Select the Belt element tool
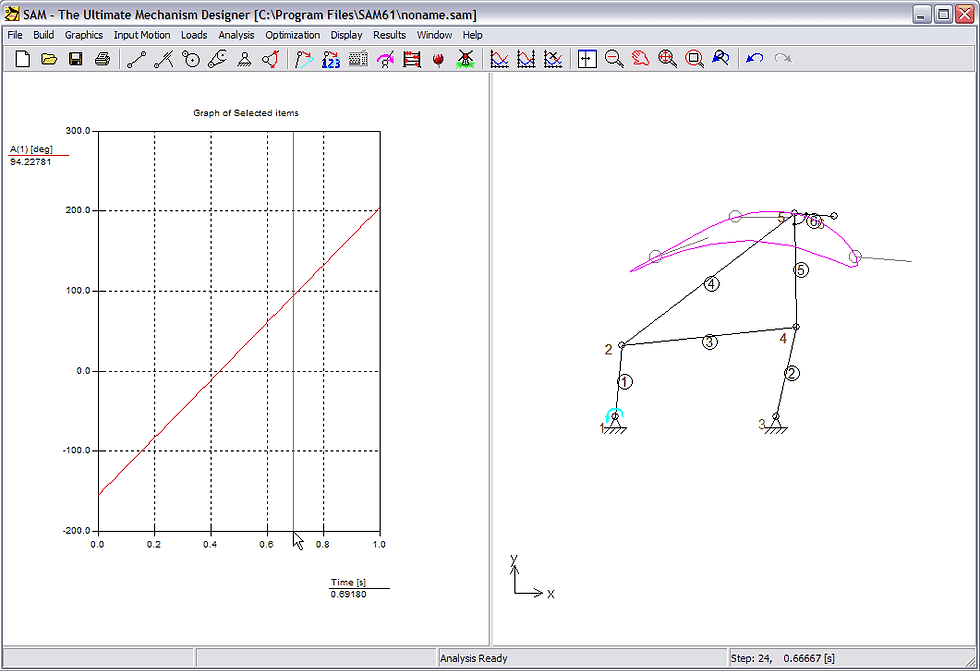 [218, 59]
